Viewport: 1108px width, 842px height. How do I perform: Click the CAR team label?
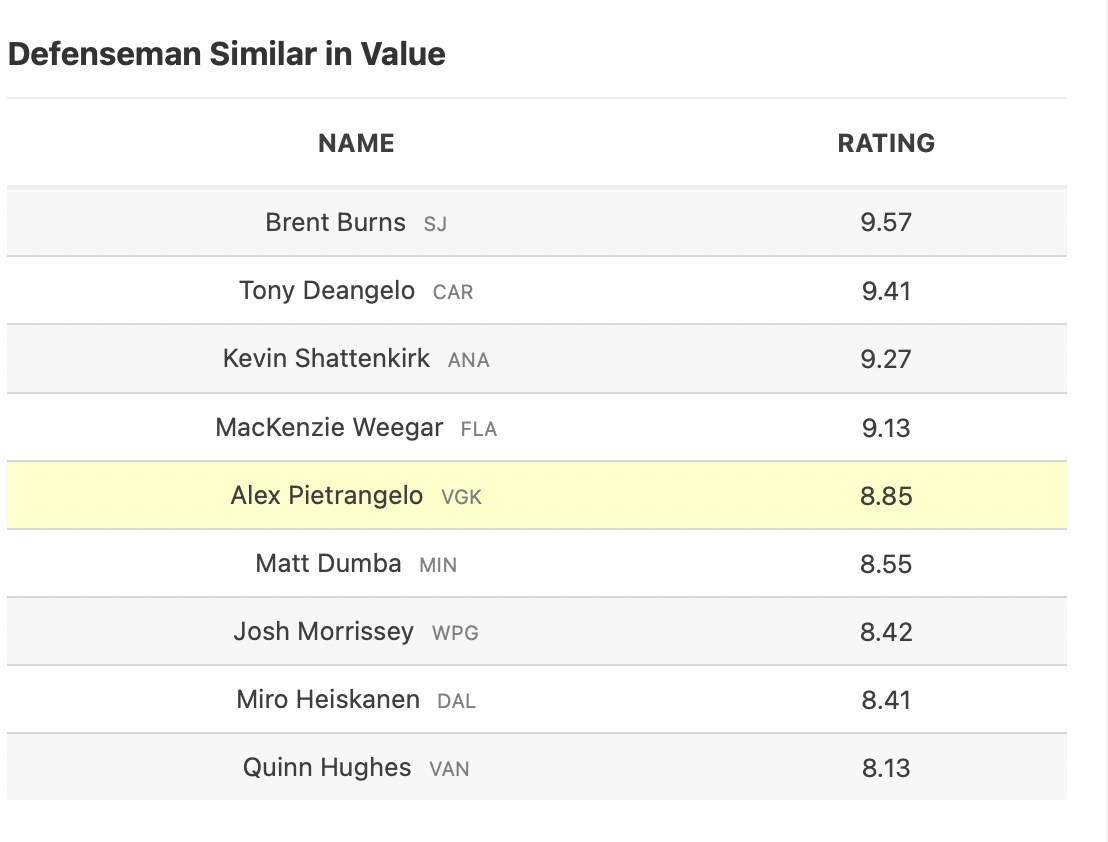(453, 293)
